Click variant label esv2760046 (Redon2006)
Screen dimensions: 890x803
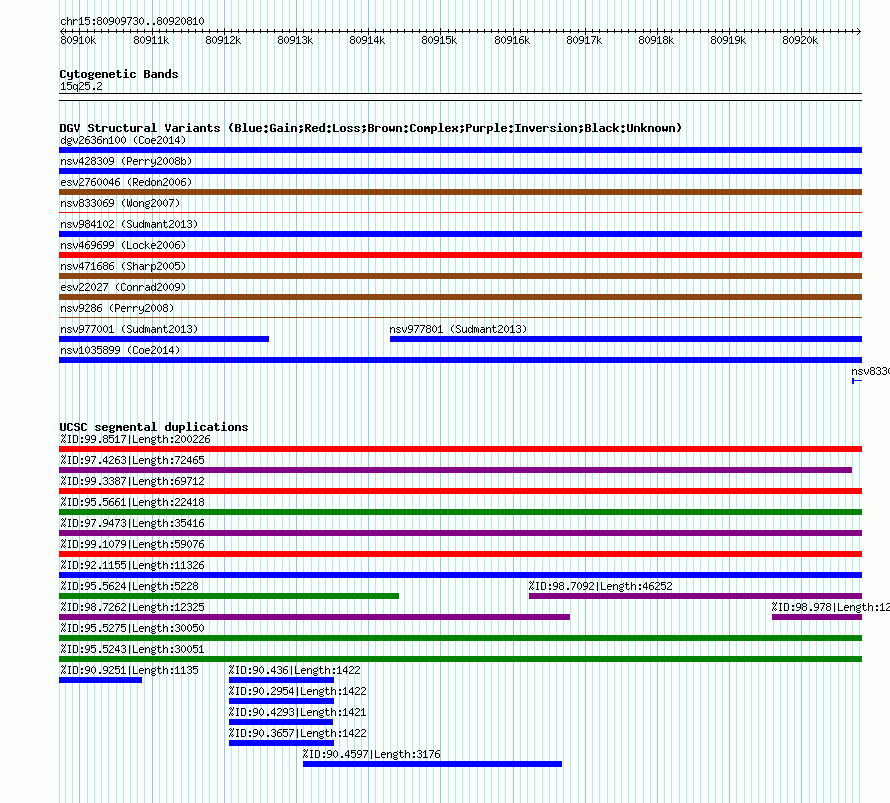[x=126, y=182]
